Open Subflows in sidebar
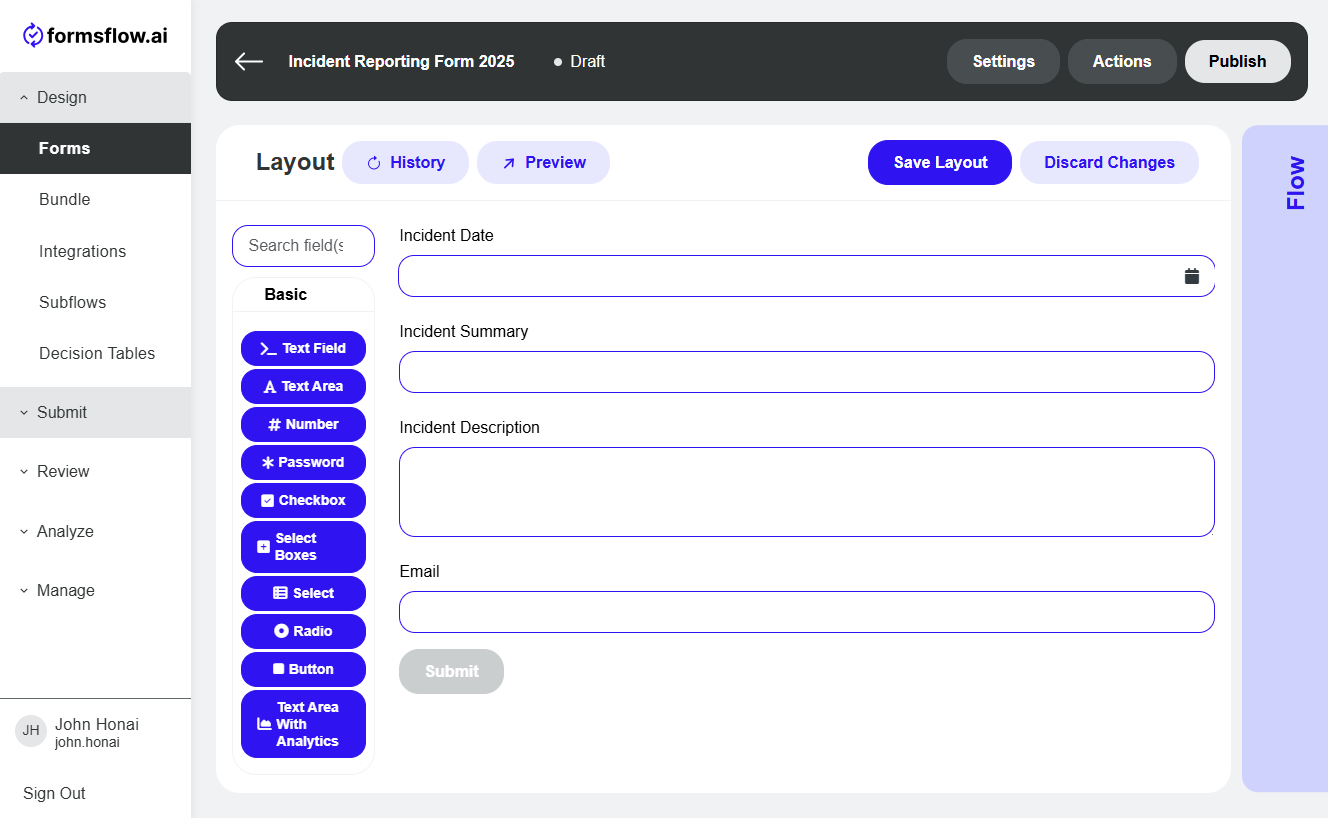The width and height of the screenshot is (1328, 818). [95, 302]
